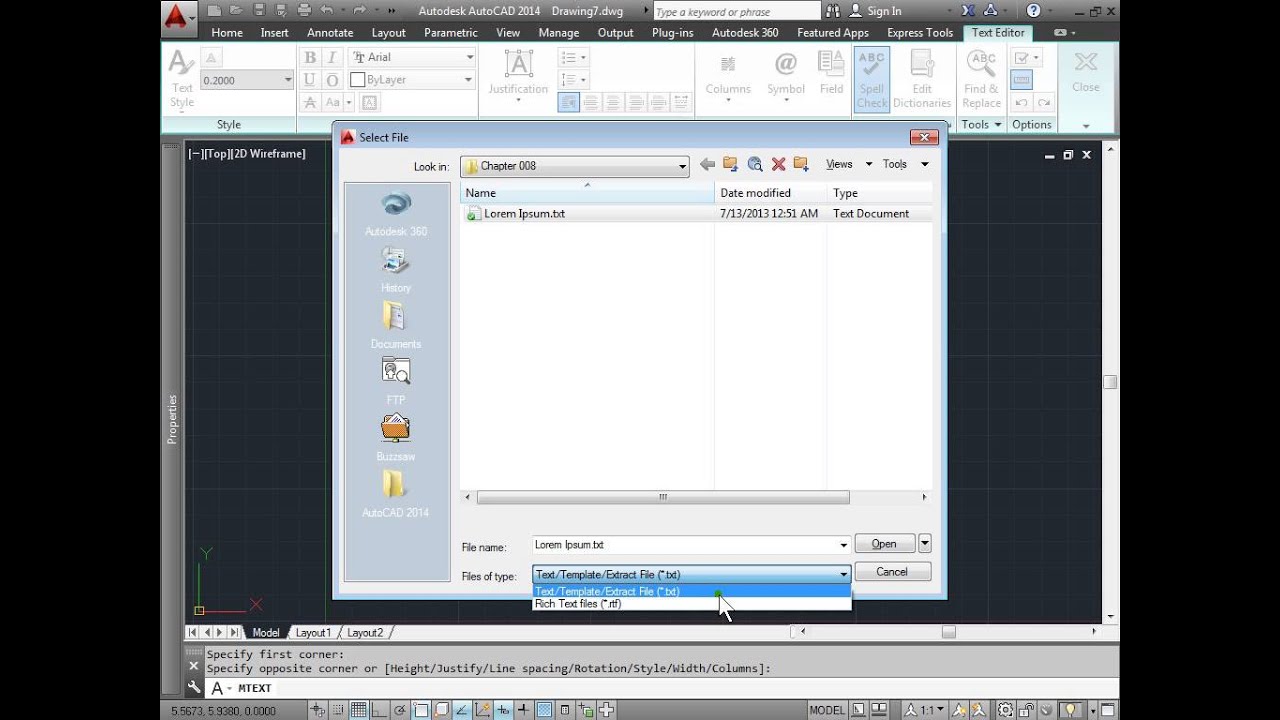Open History location in dialog sidebar

point(396,269)
